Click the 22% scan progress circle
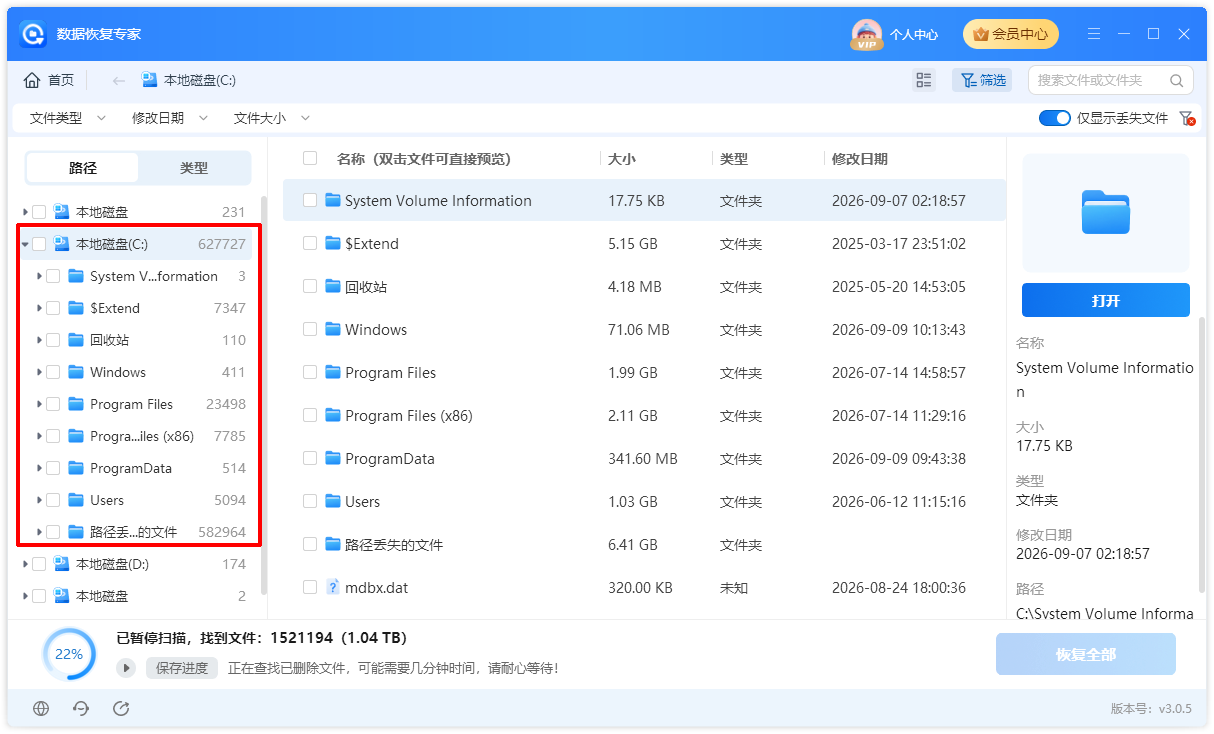Screen dimensions: 1214x734 [x=69, y=654]
